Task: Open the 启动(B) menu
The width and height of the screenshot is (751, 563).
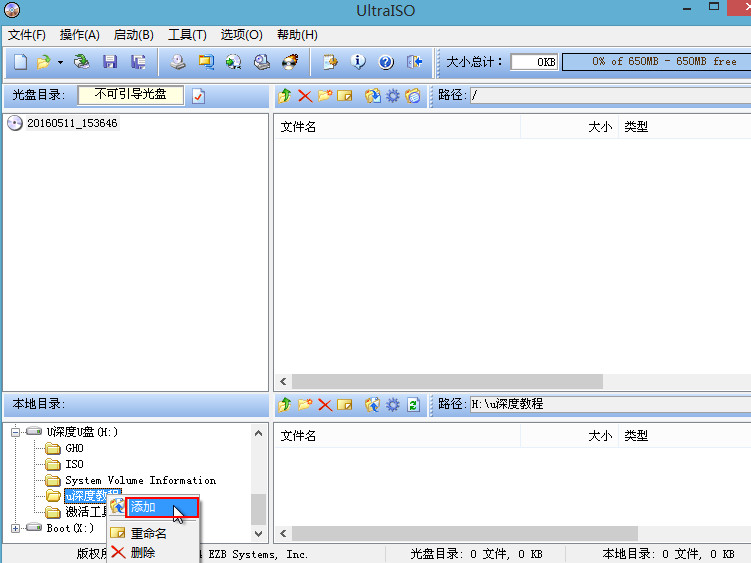Action: click(x=134, y=35)
